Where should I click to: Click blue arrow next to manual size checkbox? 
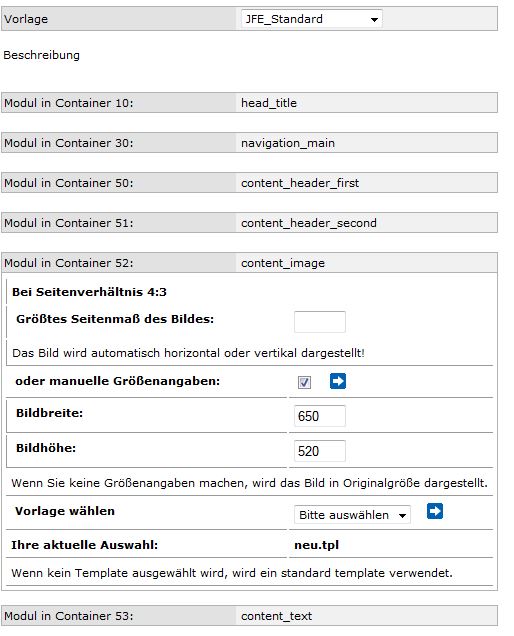[x=338, y=381]
